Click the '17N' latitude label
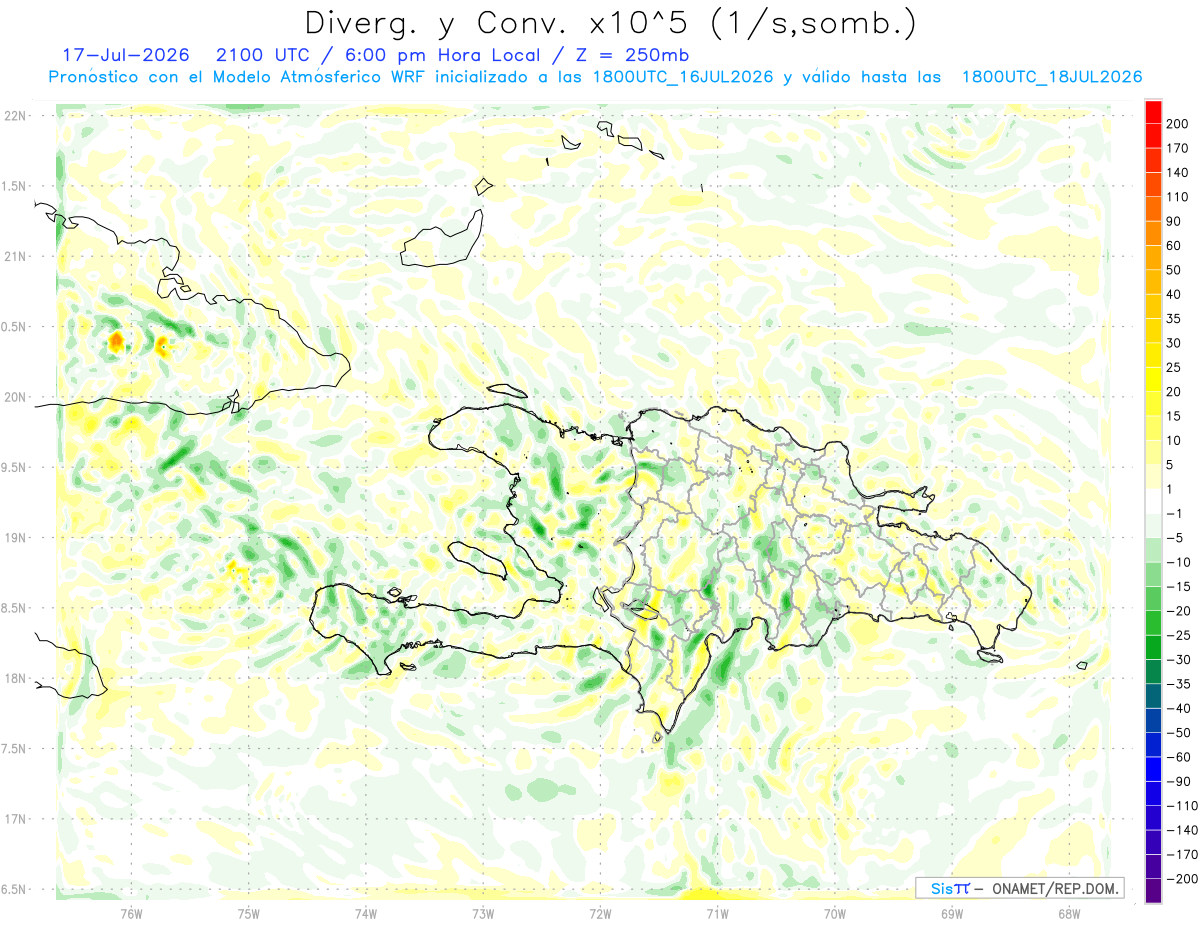The image size is (1200, 927). tap(14, 819)
